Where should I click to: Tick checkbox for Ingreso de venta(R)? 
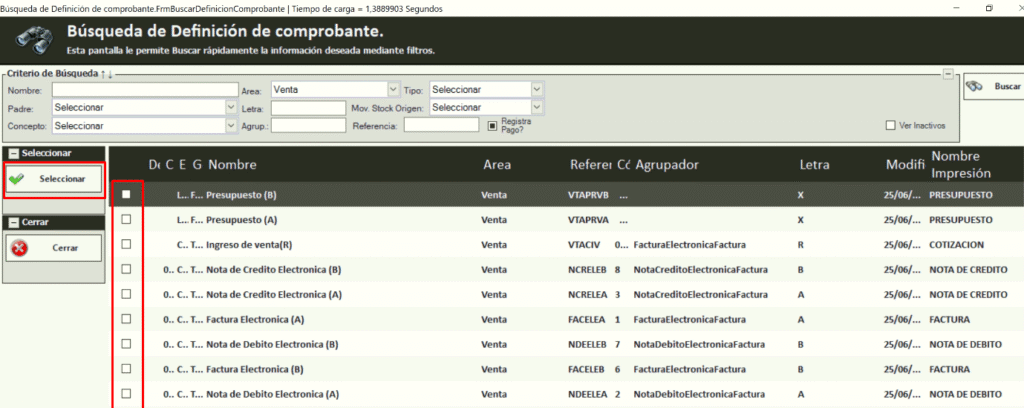126,244
